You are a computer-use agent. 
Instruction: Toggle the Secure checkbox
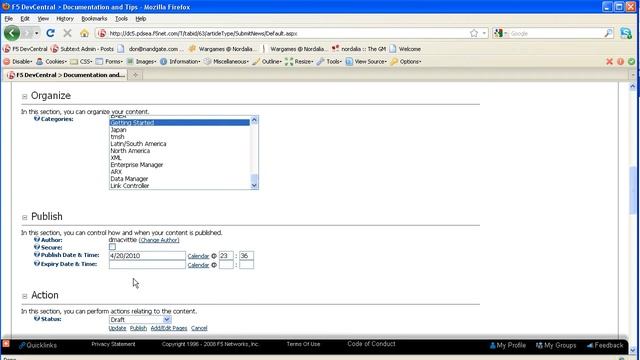point(112,247)
